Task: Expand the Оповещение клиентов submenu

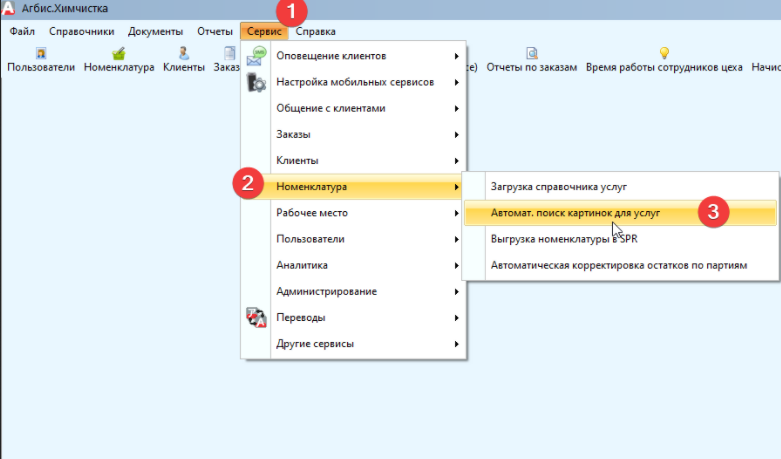Action: pyautogui.click(x=354, y=56)
